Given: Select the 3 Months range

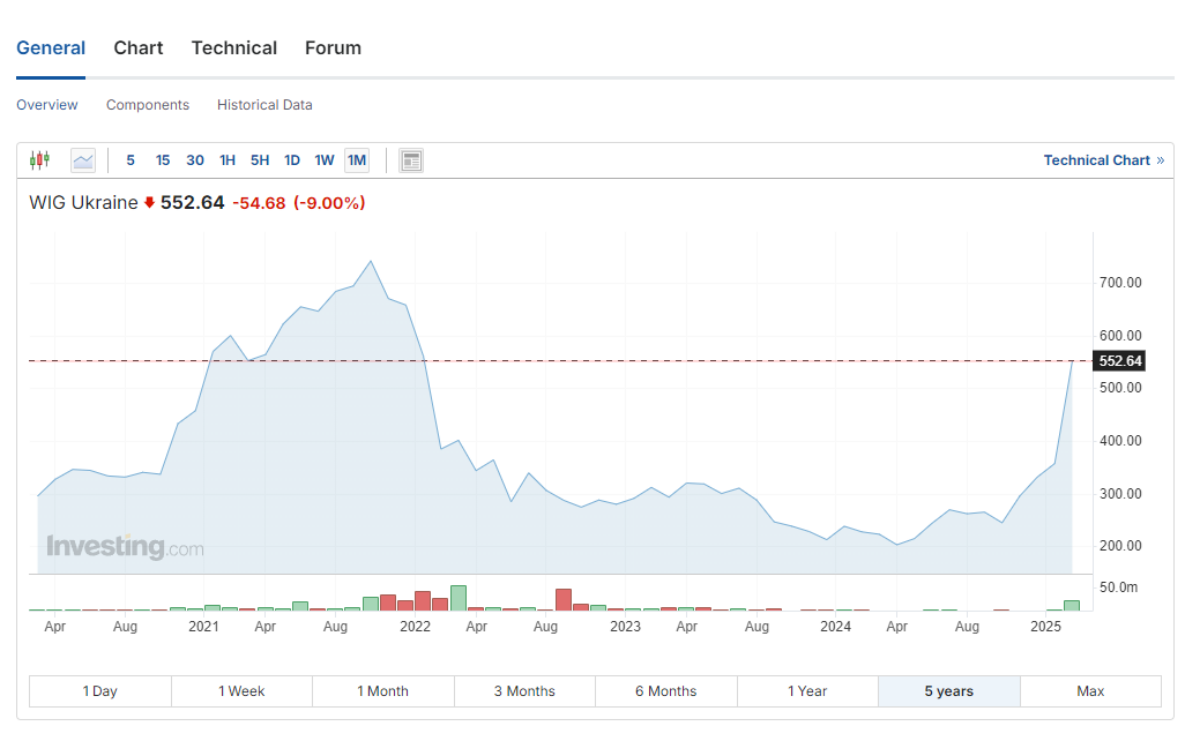Looking at the screenshot, I should coord(524,691).
